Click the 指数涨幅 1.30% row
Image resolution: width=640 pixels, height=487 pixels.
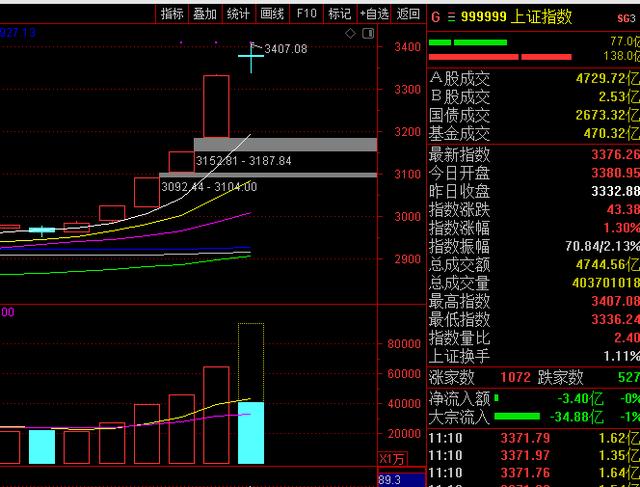pyautogui.click(x=534, y=228)
